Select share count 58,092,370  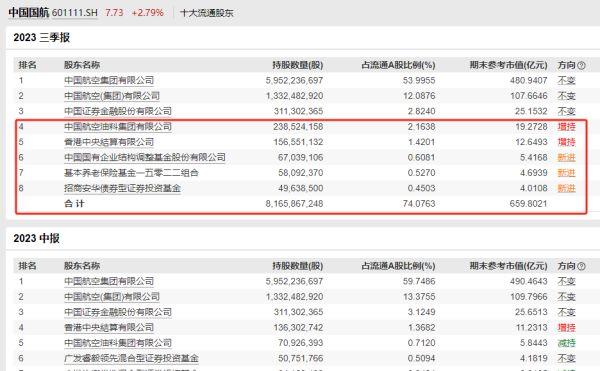click(x=300, y=173)
